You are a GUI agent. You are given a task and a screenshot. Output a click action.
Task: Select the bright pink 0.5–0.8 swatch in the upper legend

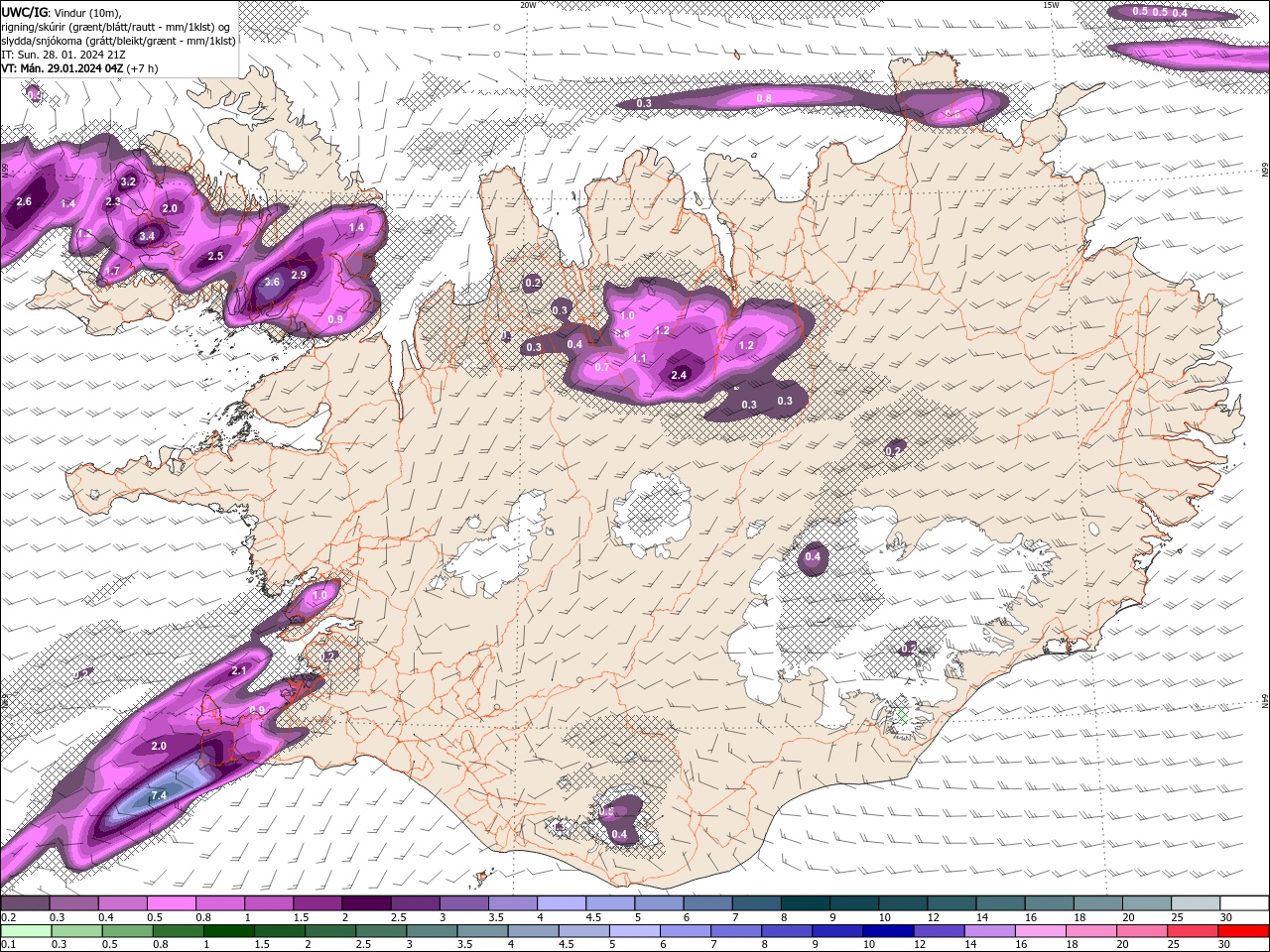[x=171, y=903]
